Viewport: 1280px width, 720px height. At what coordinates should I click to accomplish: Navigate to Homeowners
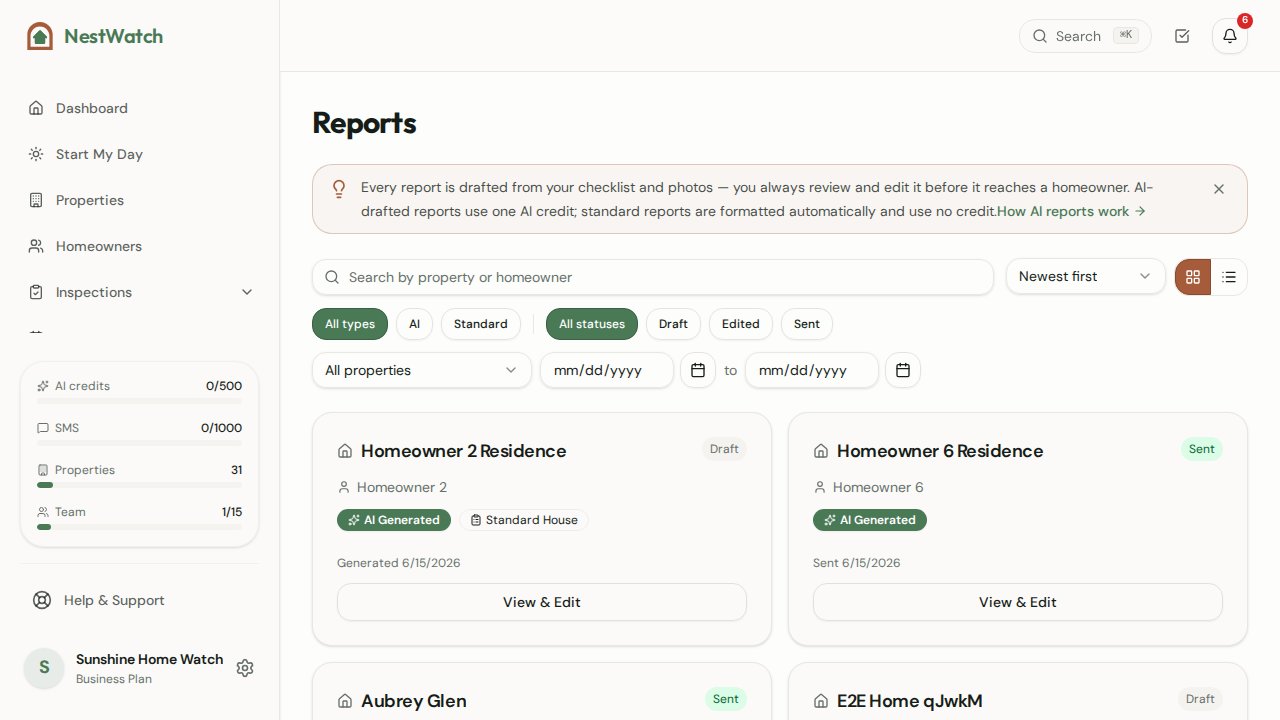[x=139, y=246]
